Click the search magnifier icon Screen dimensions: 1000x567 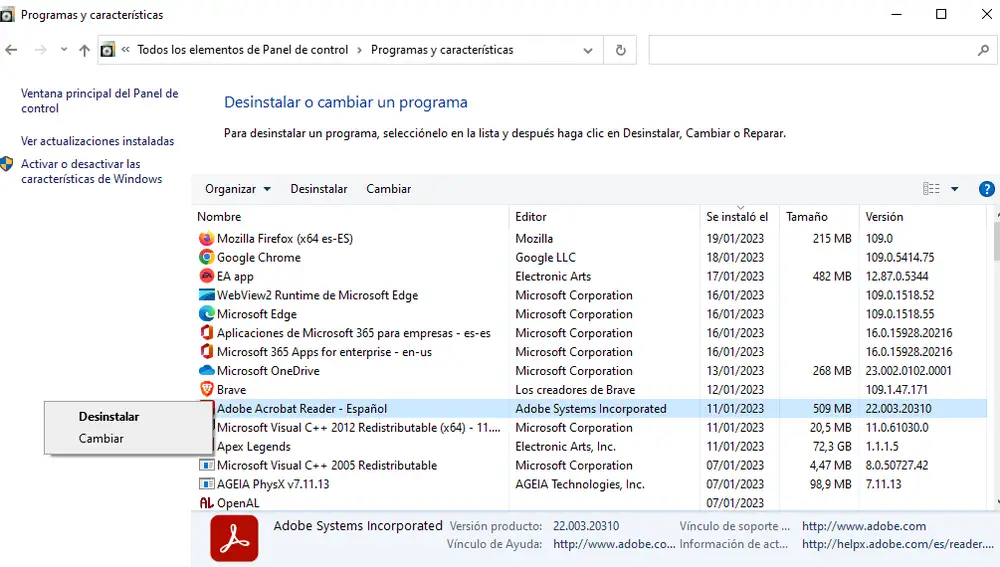point(983,50)
